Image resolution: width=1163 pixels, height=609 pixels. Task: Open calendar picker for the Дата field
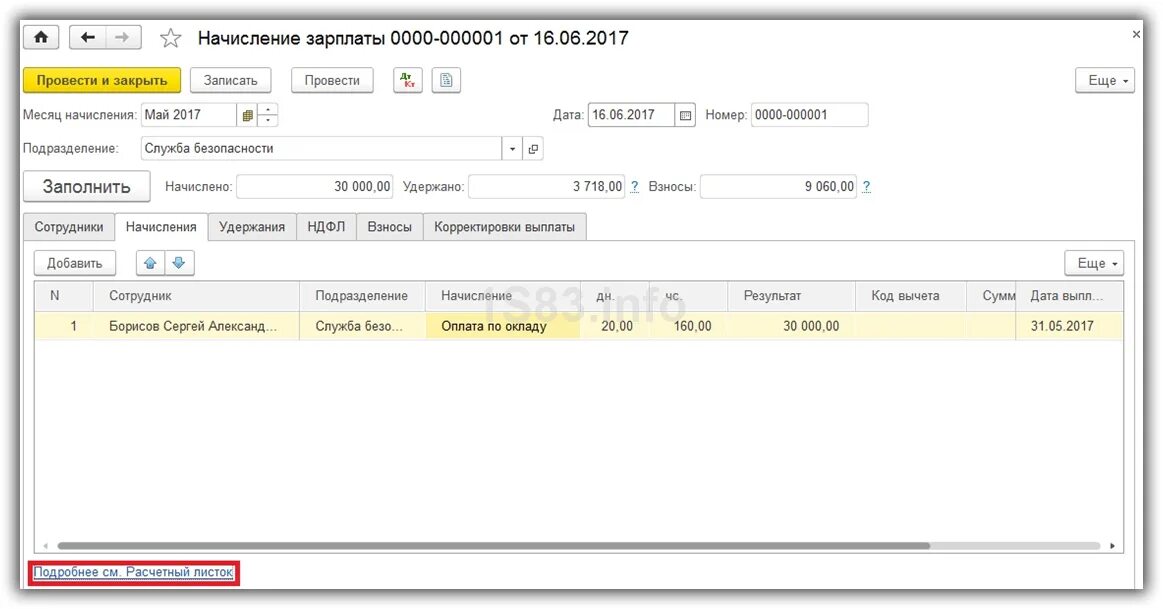(x=684, y=114)
